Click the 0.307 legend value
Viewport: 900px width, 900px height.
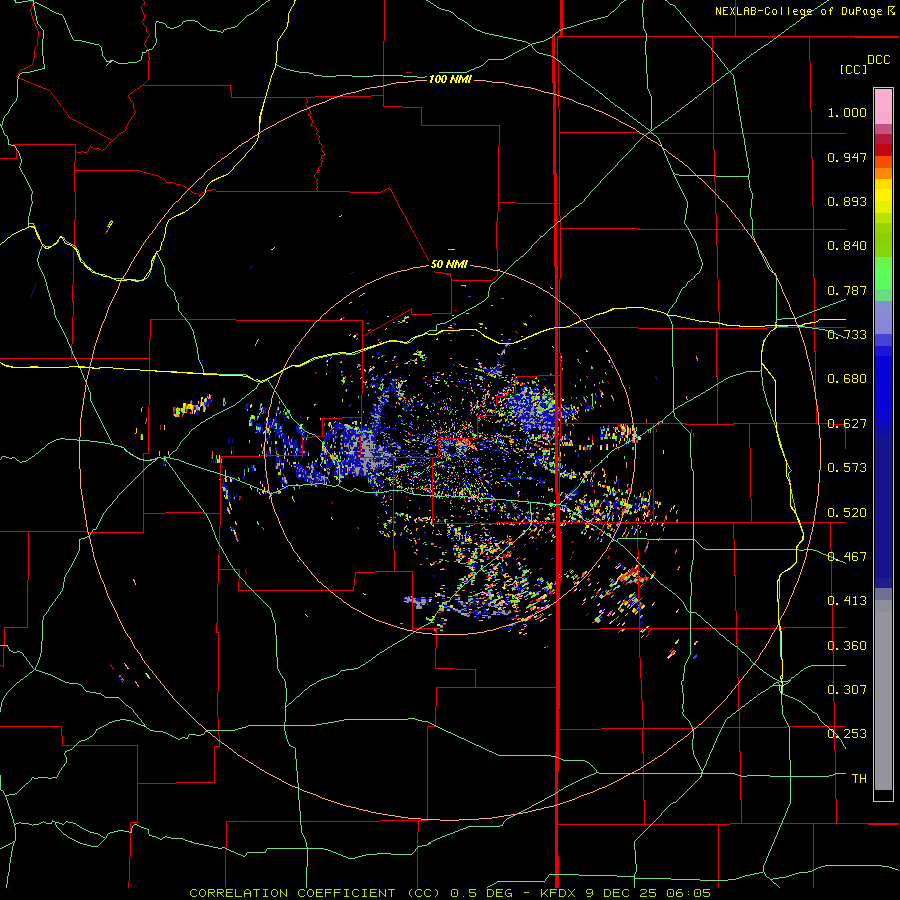[x=847, y=690]
